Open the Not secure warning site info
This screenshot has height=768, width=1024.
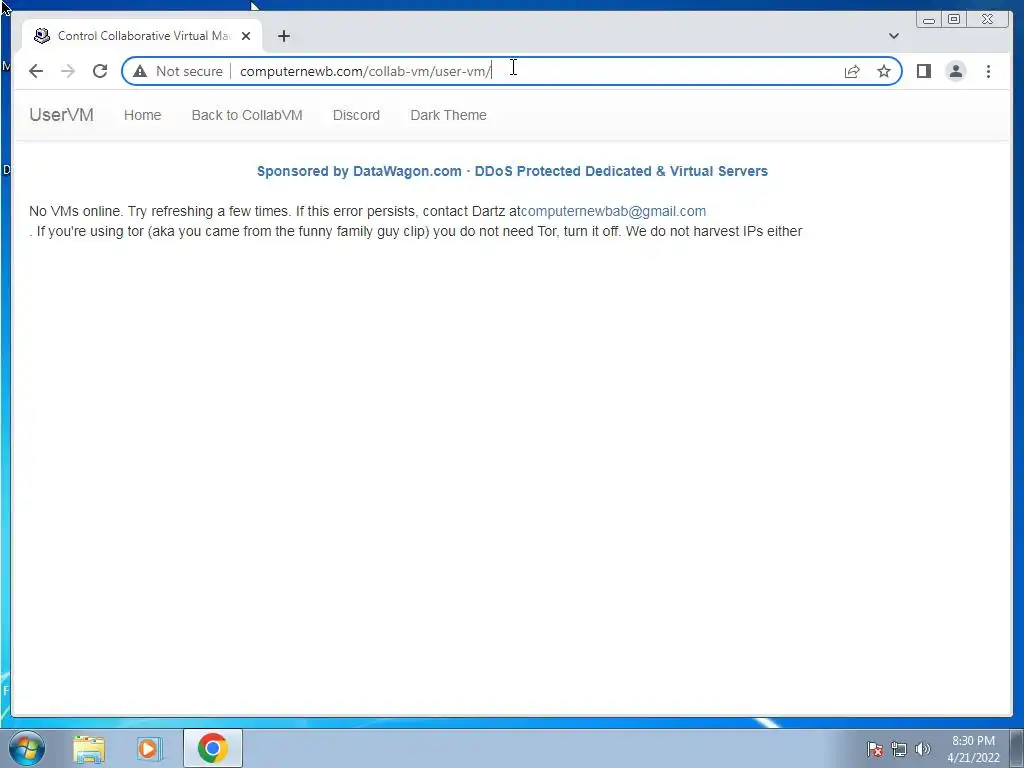click(x=178, y=71)
